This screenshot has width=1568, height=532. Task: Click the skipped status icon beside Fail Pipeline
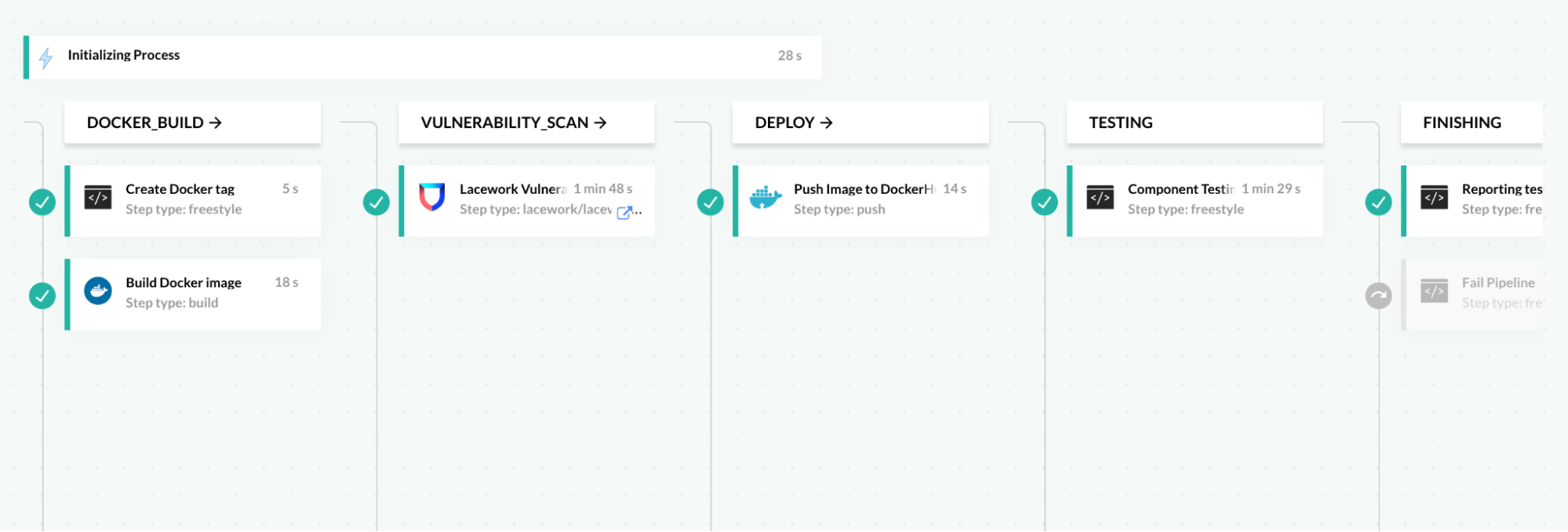coord(1378,296)
